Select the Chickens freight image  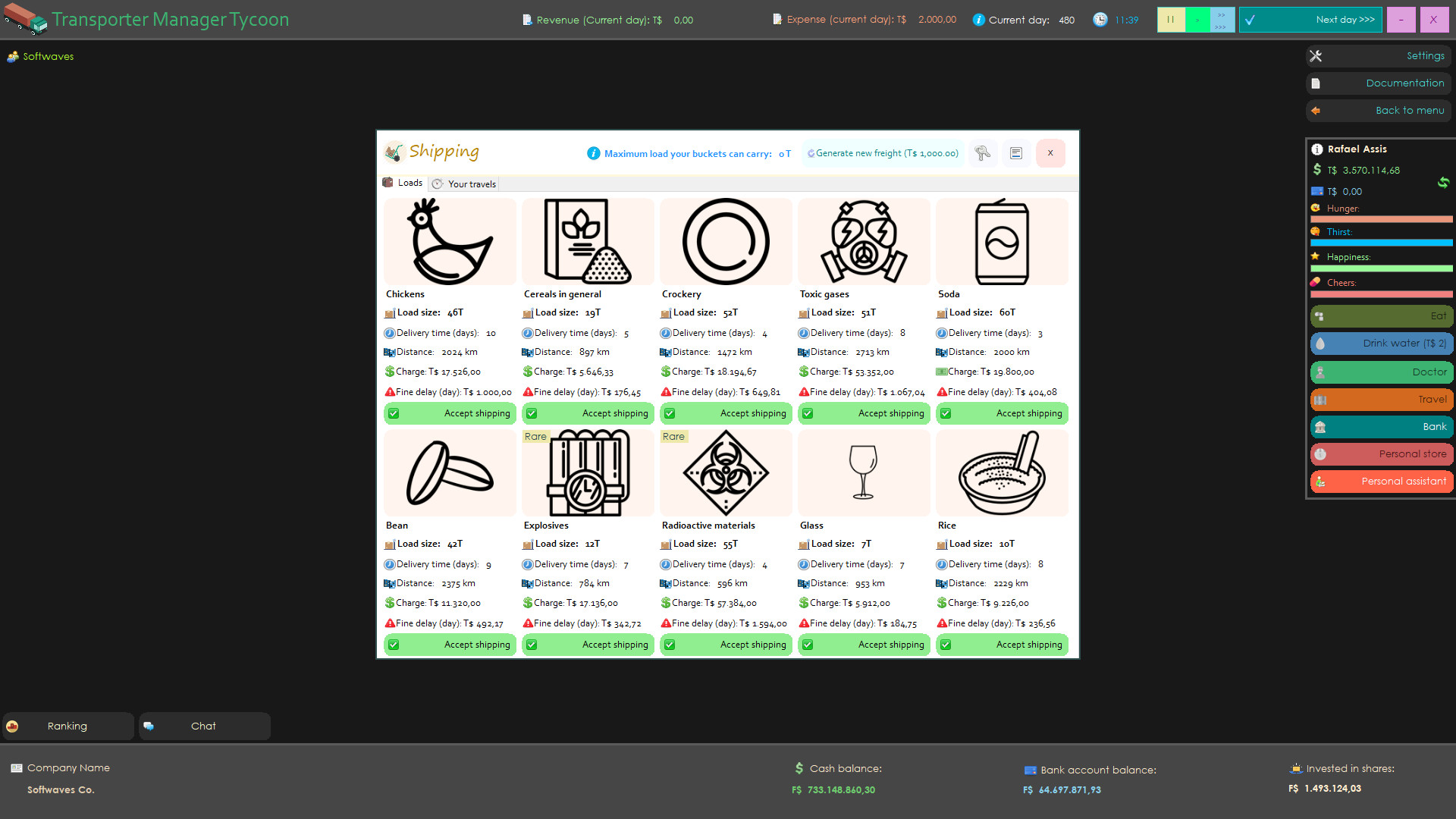tap(450, 241)
